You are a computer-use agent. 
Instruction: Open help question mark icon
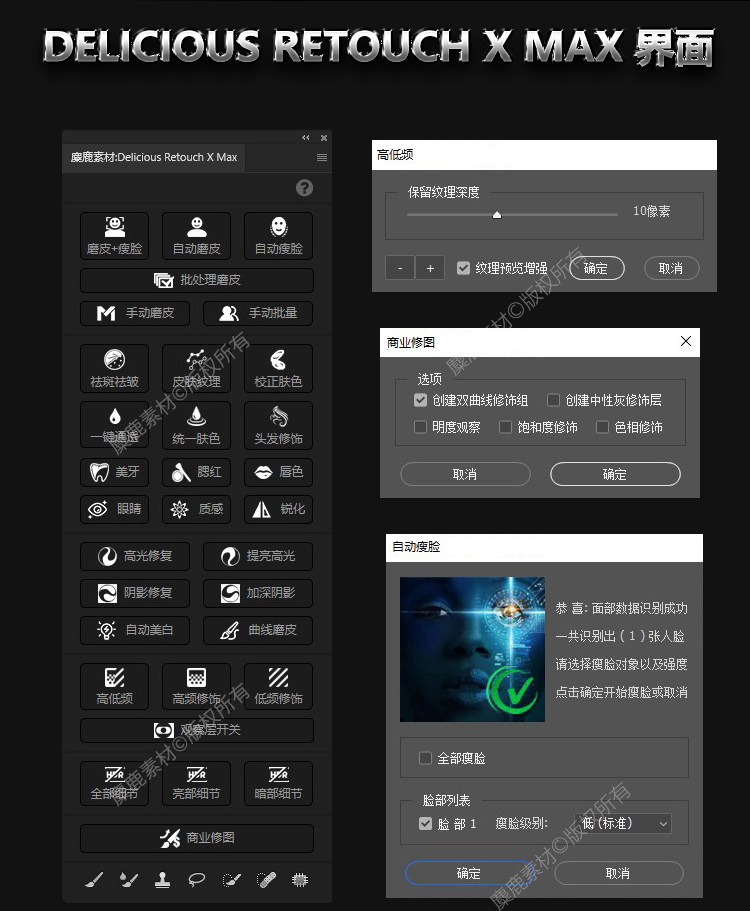[x=304, y=188]
